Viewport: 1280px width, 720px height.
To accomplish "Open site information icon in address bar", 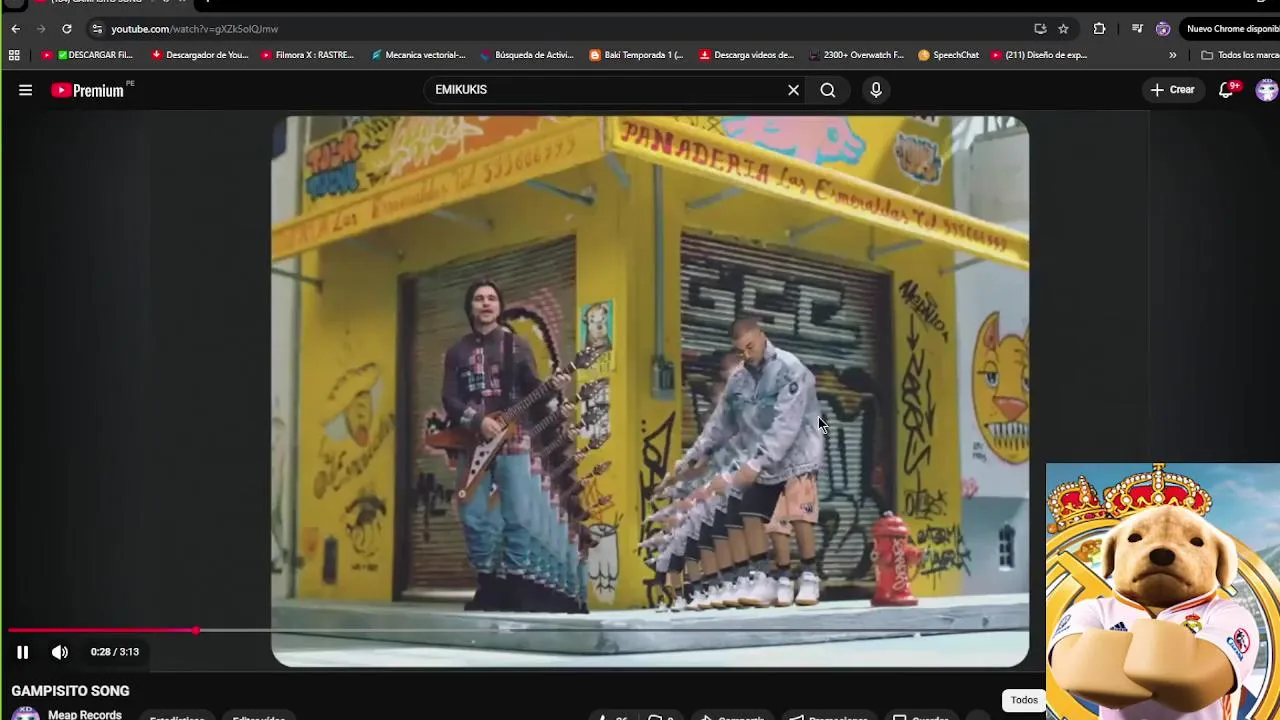I will coord(96,29).
